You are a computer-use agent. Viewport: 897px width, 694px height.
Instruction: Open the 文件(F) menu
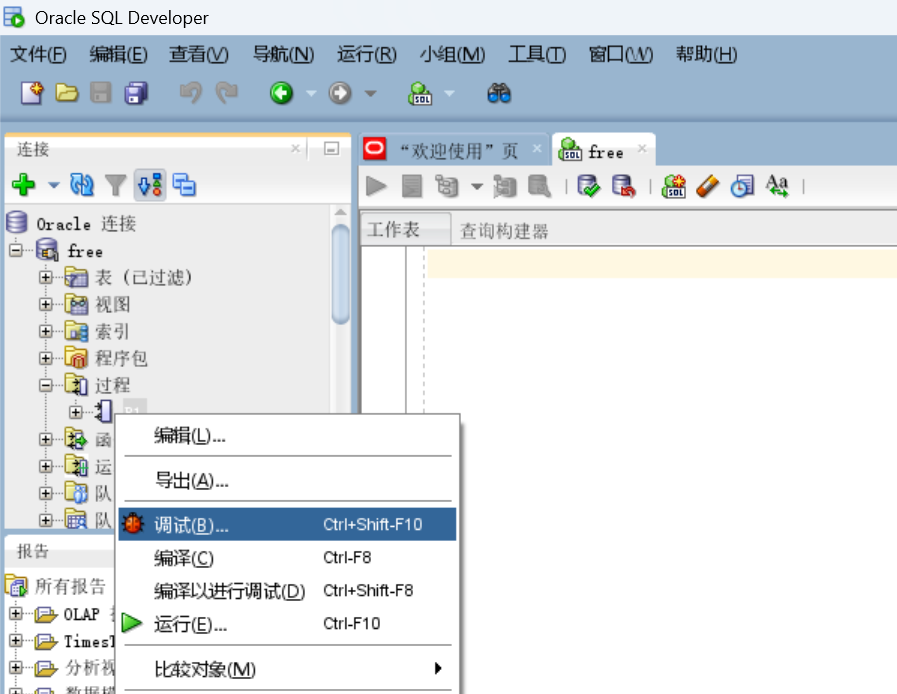point(38,54)
